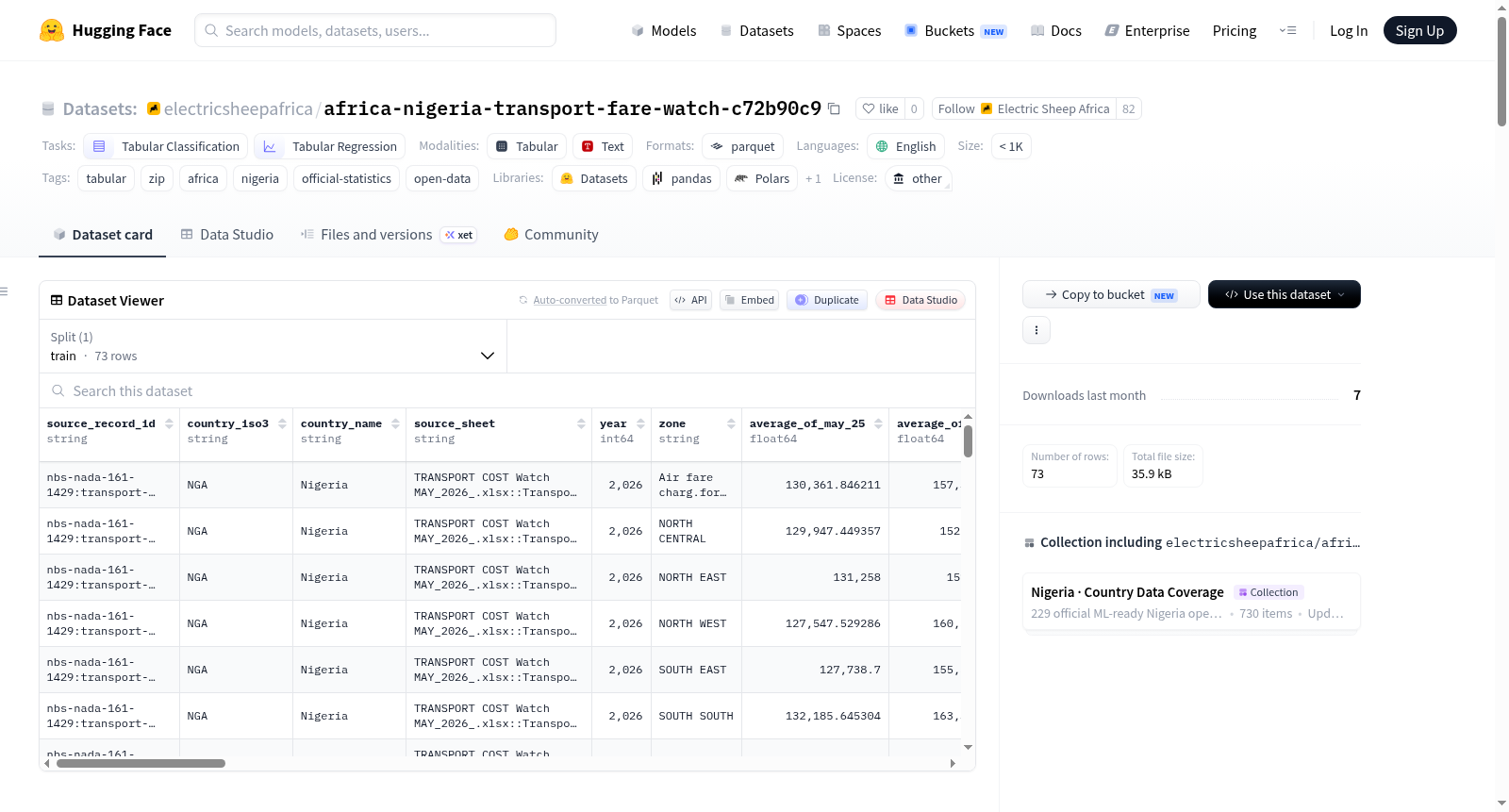The image size is (1509, 812).
Task: Click the Datasets library tag
Action: [x=594, y=178]
